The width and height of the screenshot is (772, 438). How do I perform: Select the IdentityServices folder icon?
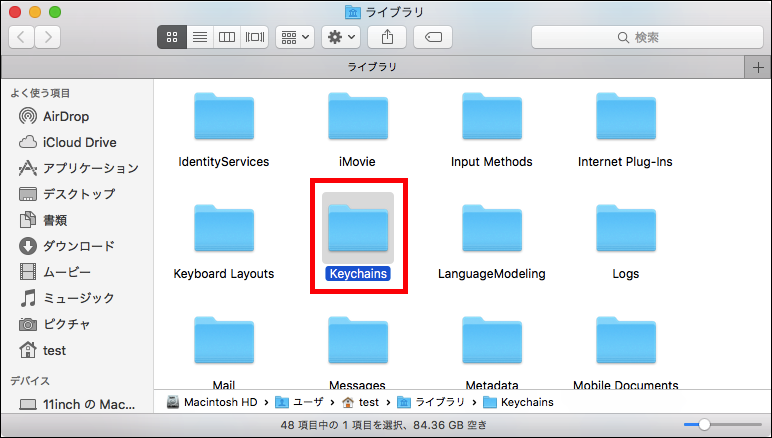coord(224,116)
